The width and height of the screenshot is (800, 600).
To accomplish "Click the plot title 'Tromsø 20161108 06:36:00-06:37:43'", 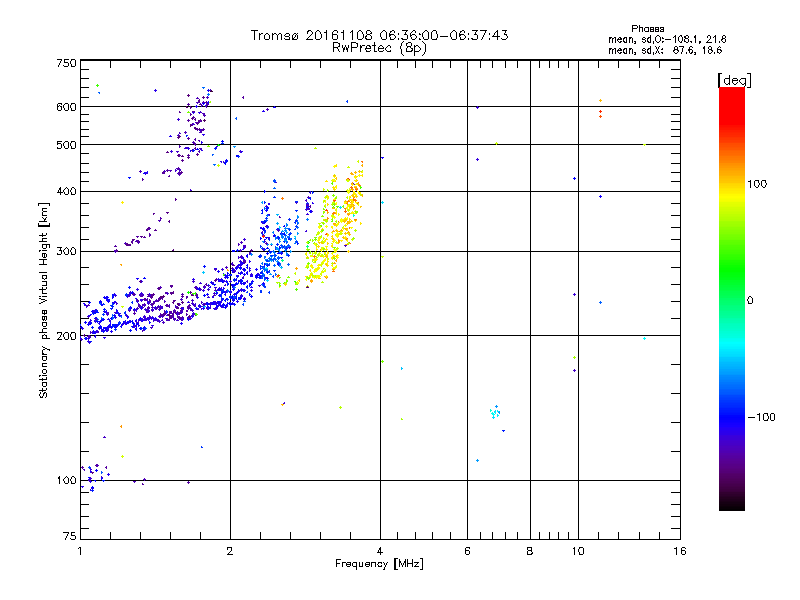I will point(379,35).
